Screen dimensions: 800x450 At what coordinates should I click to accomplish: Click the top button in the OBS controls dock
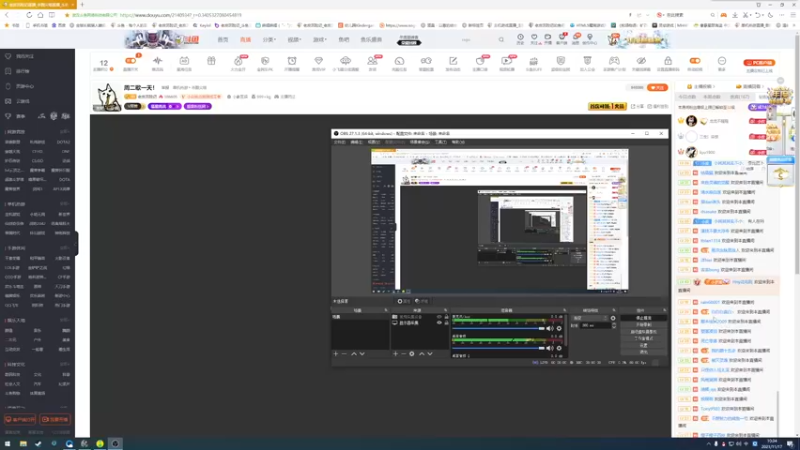click(643, 318)
